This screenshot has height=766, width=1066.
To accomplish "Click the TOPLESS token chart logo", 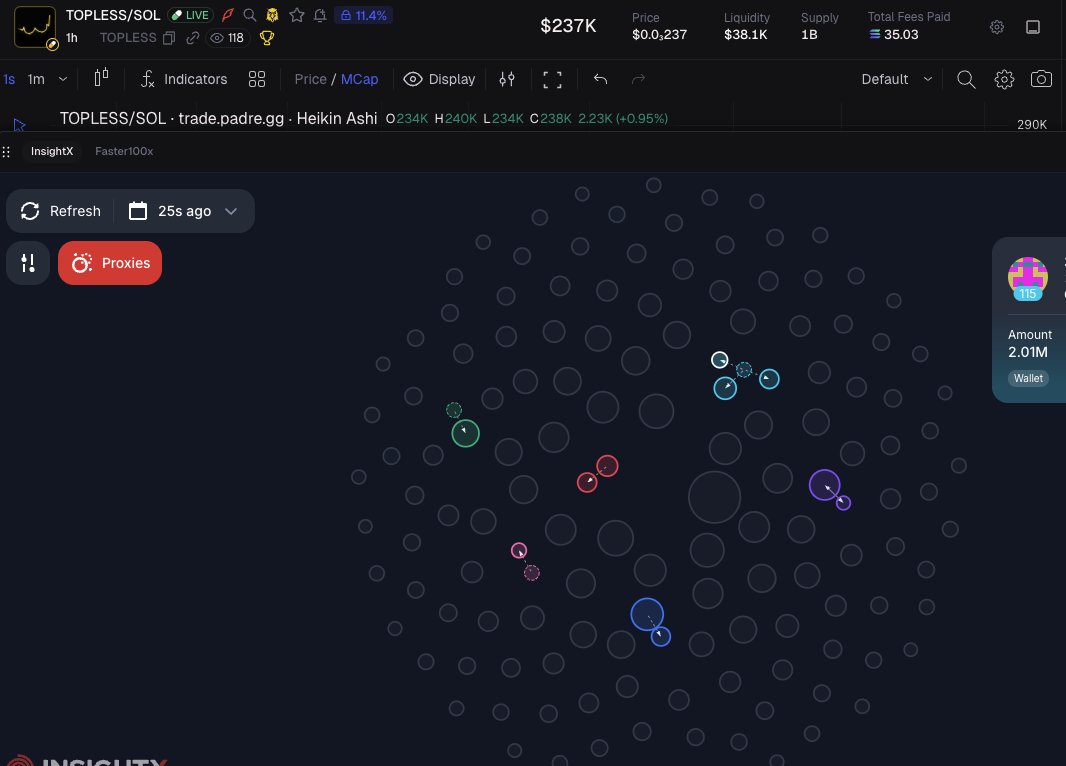I will point(35,27).
